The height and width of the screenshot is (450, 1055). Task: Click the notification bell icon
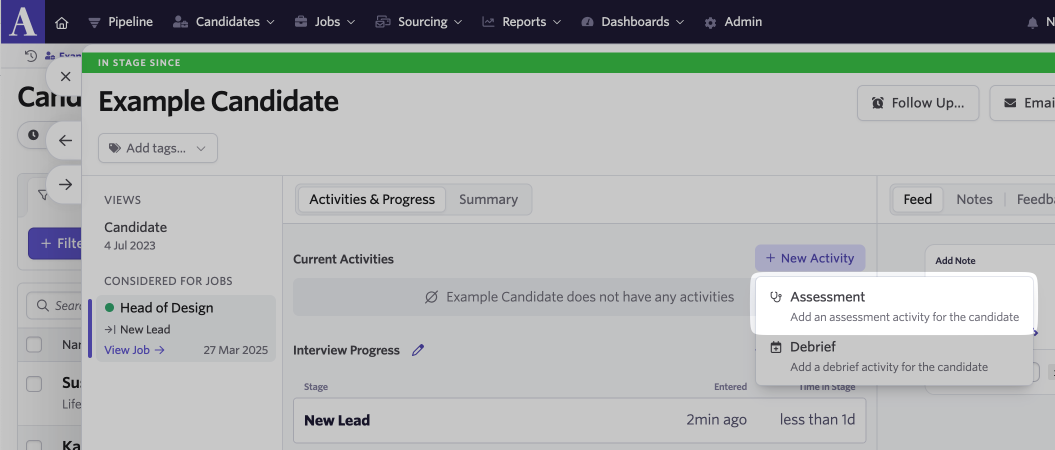pos(1032,23)
